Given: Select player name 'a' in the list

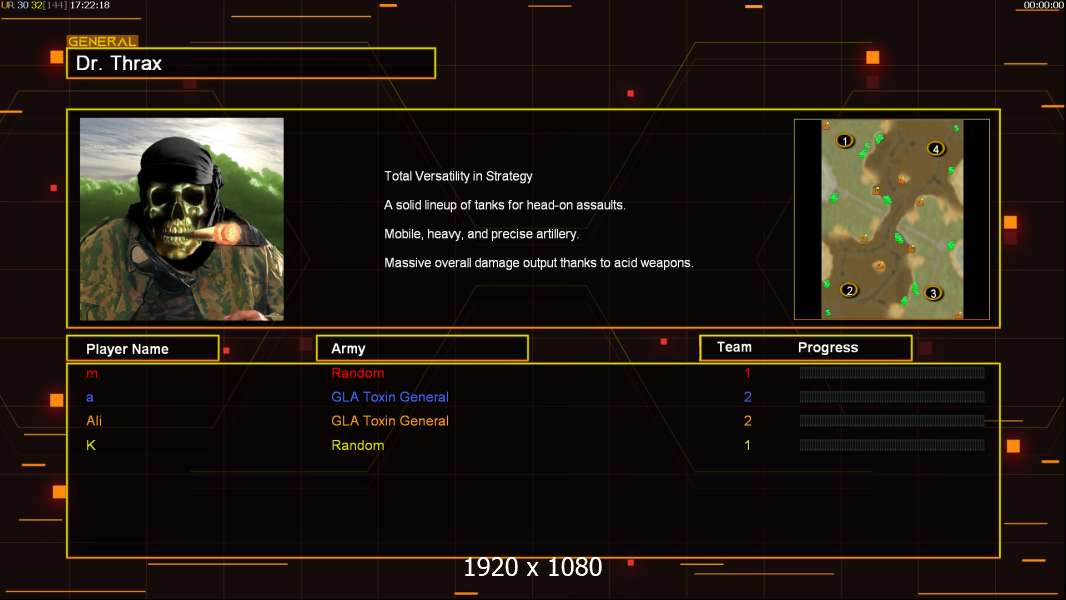Looking at the screenshot, I should point(90,397).
